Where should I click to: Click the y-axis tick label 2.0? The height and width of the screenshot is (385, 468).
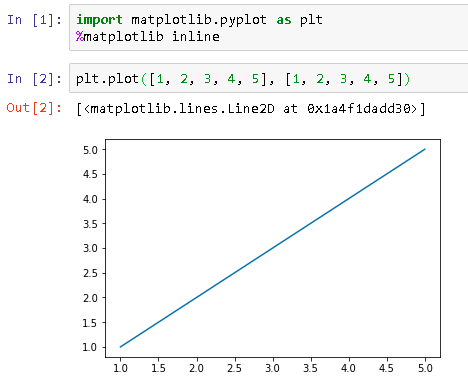(90, 298)
